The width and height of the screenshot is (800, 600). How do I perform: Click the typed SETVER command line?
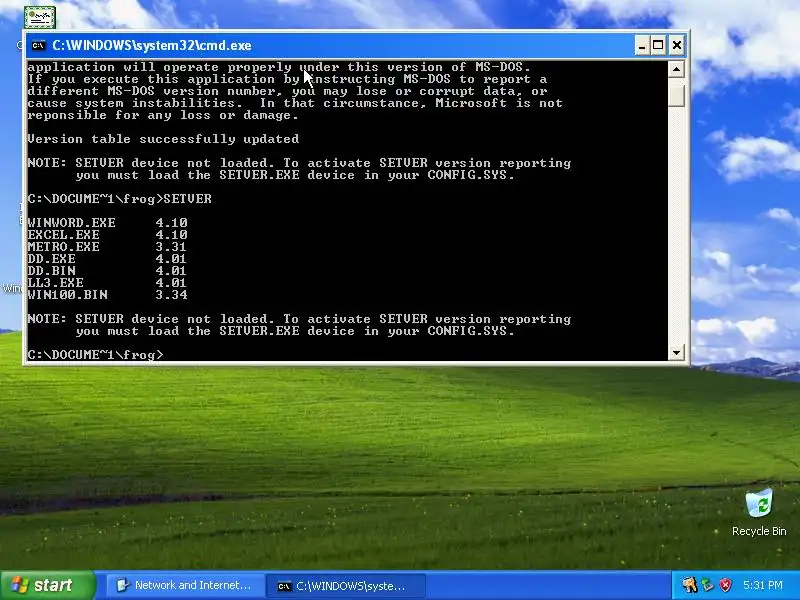(119, 199)
